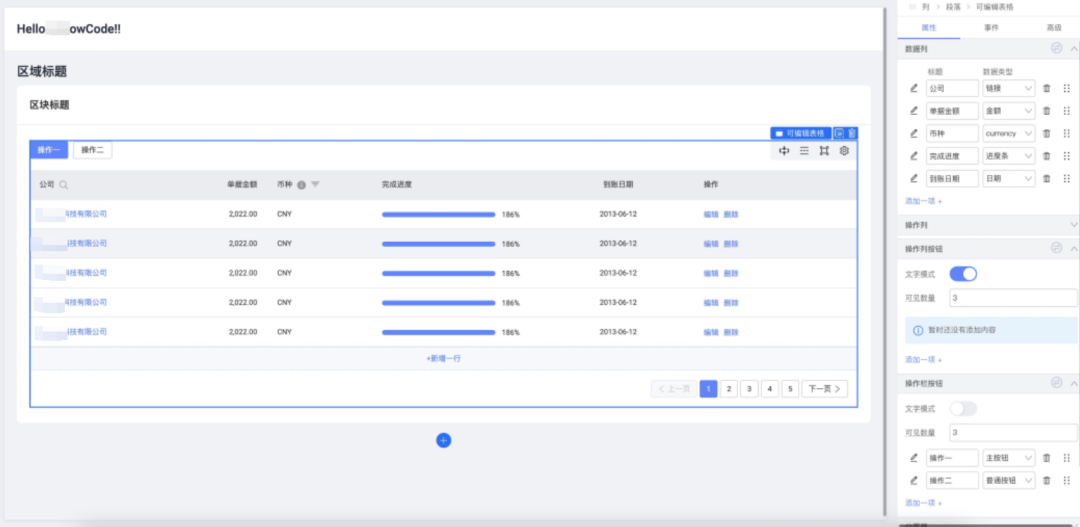Click the fullscreen frame icon in table toolbar
The image size is (1080, 527).
824,151
